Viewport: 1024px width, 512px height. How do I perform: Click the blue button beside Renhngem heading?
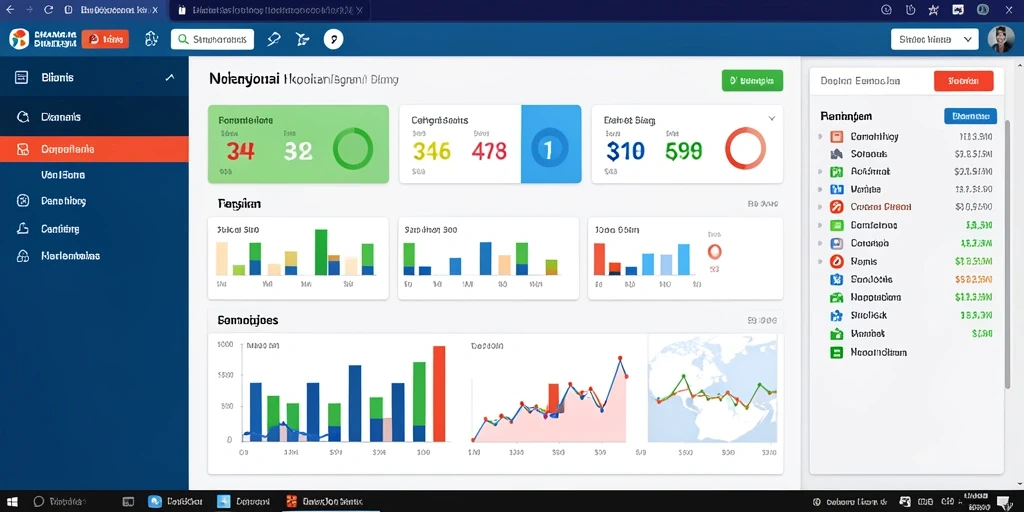tap(970, 116)
